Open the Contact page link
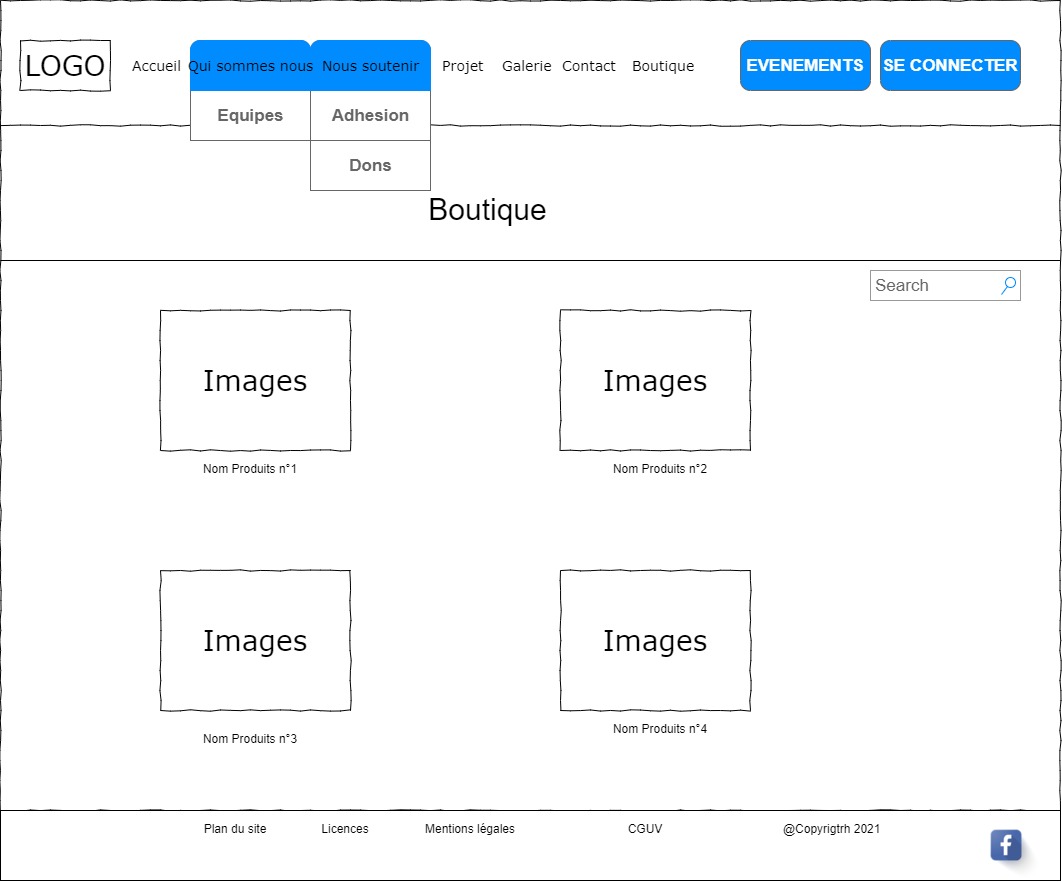Image resolution: width=1062 pixels, height=882 pixels. 588,66
